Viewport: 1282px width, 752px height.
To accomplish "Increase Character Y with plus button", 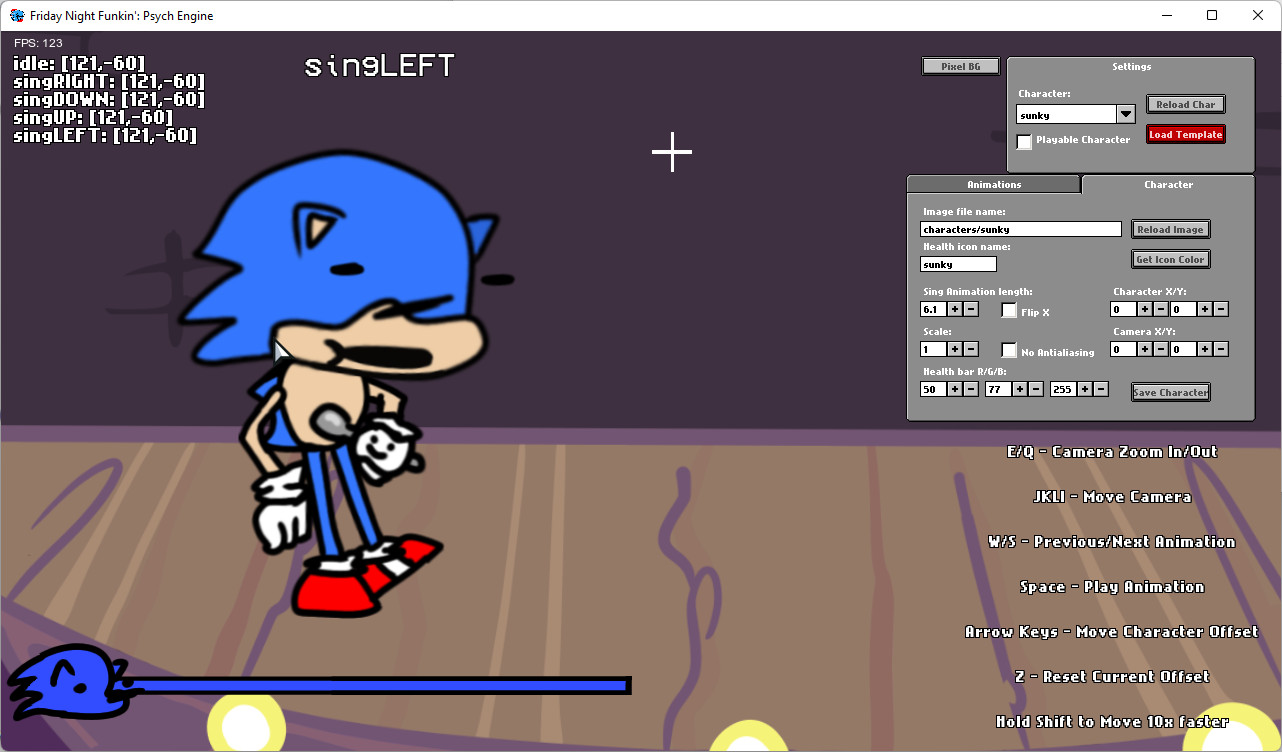I will click(x=1205, y=310).
